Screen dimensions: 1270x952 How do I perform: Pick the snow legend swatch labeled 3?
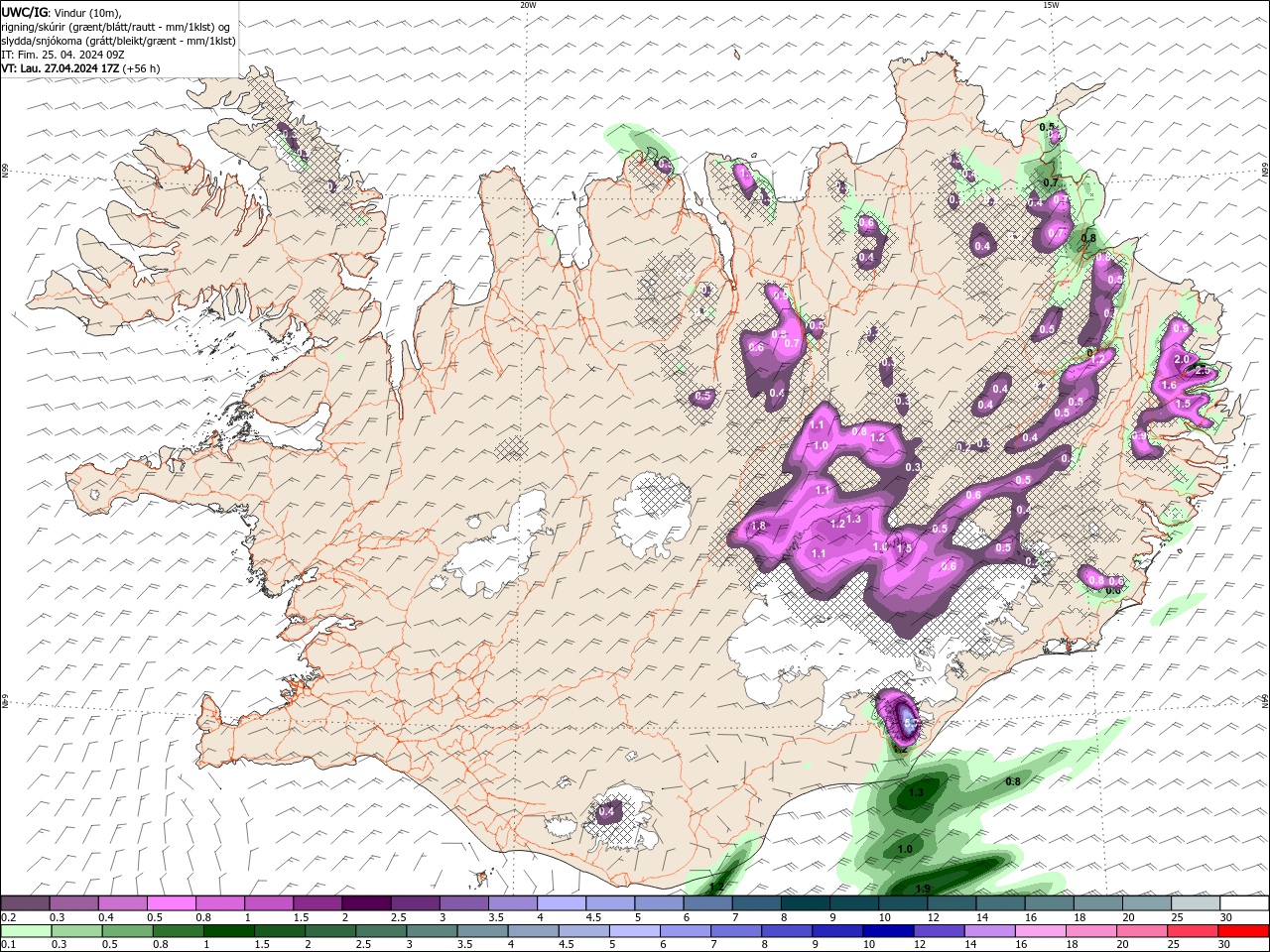(x=463, y=903)
